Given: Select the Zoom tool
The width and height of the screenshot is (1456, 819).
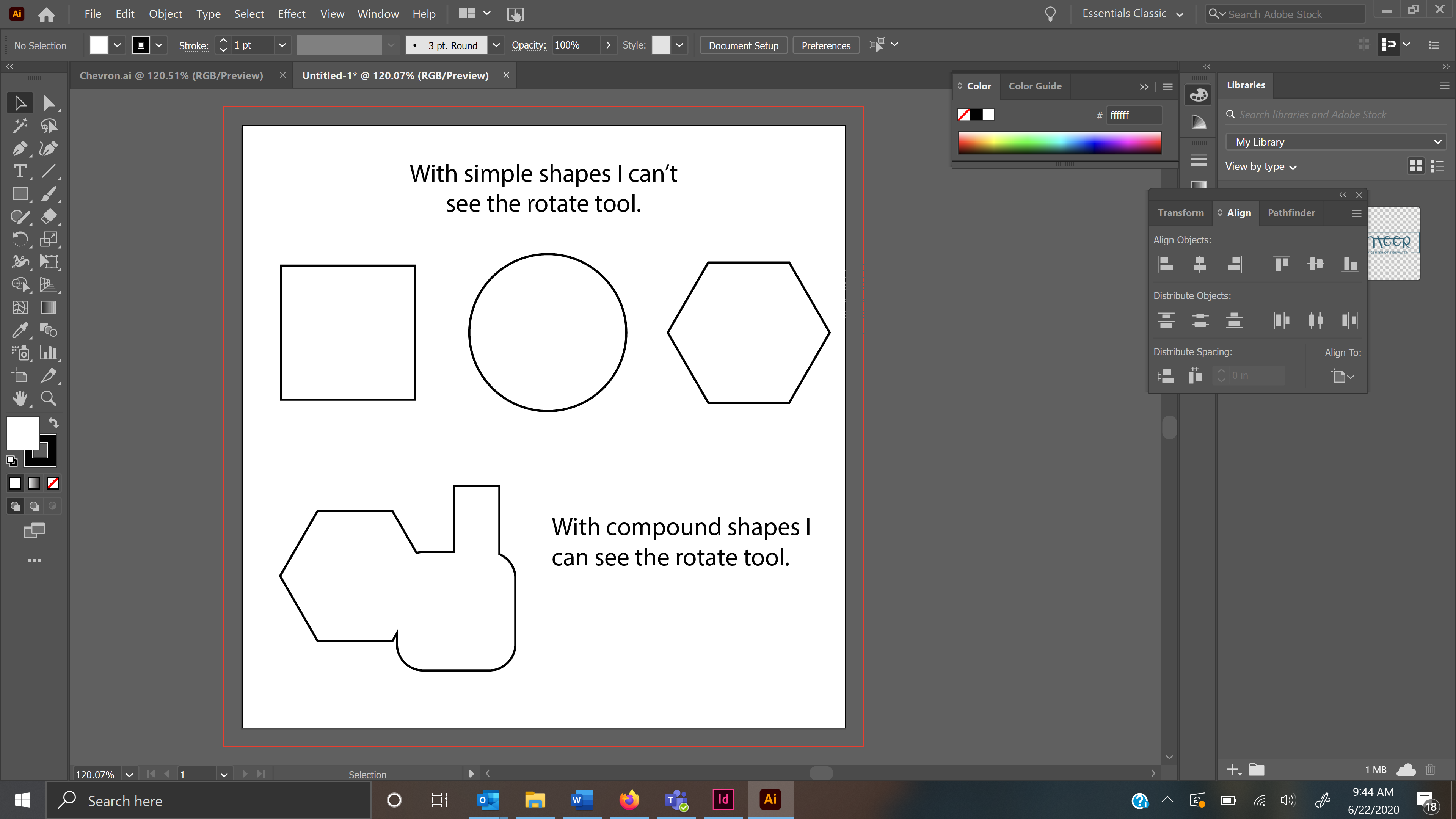Looking at the screenshot, I should coord(49,399).
